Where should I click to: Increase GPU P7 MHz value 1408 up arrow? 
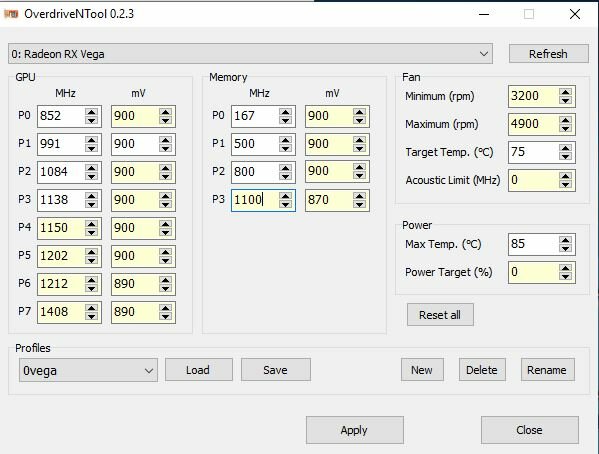(x=92, y=307)
